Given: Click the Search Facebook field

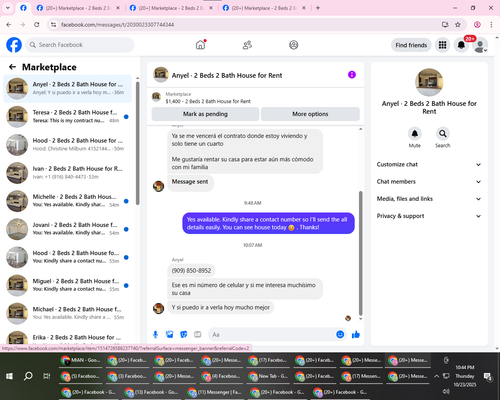Looking at the screenshot, I should (80, 45).
